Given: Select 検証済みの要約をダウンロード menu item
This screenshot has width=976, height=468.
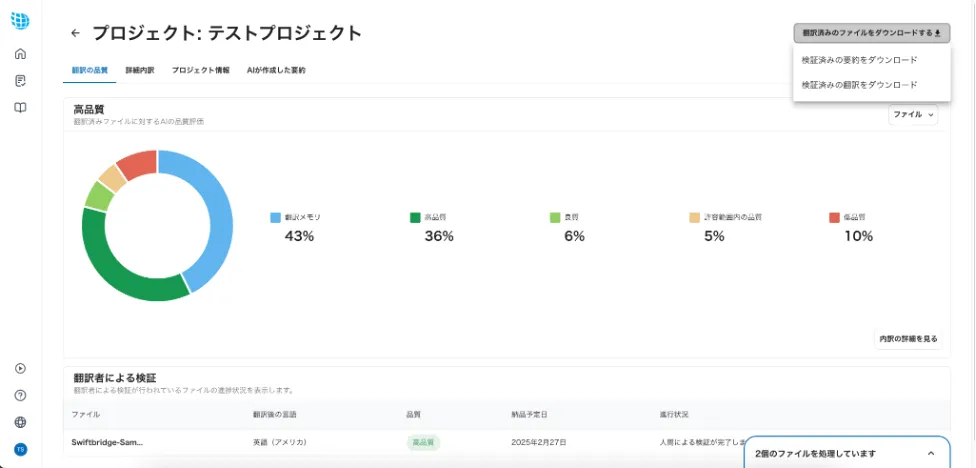Looking at the screenshot, I should coord(859,60).
